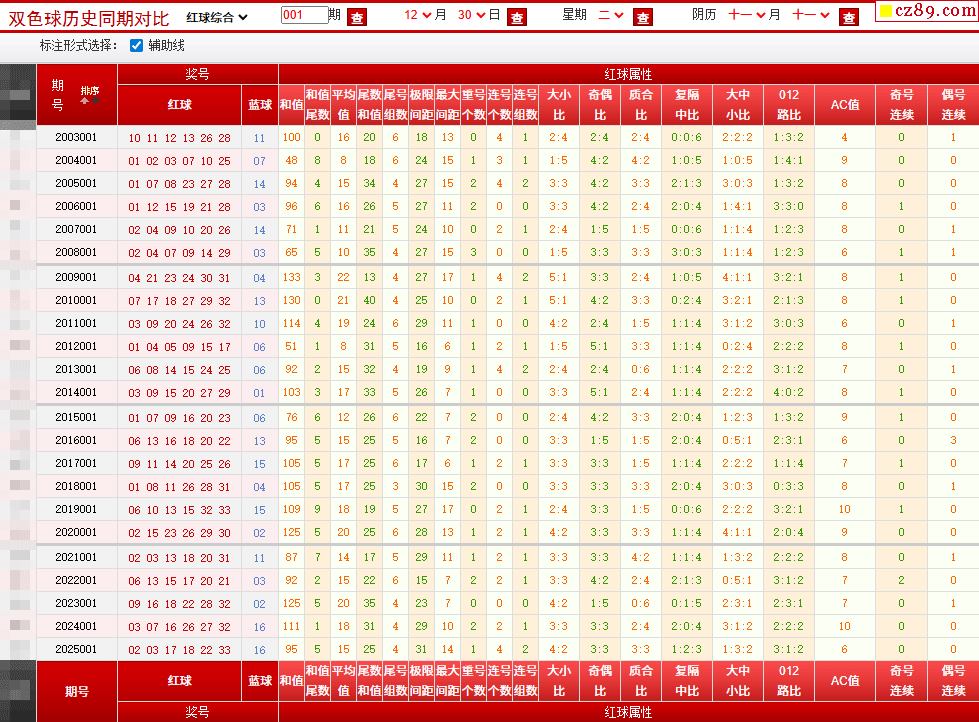This screenshot has height=722, width=979.
Task: Click period 2013001 row label
Action: pos(76,369)
